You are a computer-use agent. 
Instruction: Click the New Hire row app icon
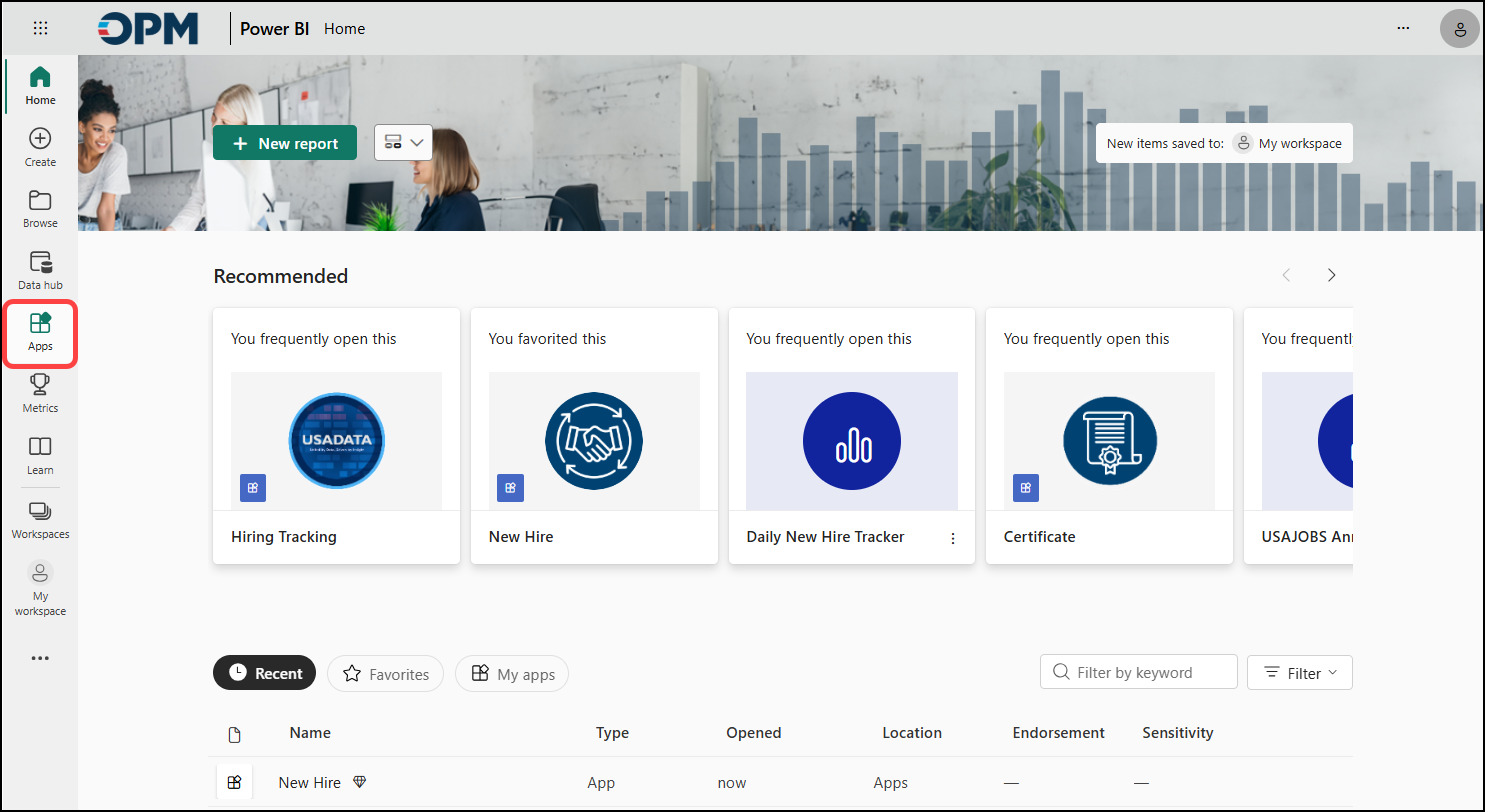(x=234, y=782)
